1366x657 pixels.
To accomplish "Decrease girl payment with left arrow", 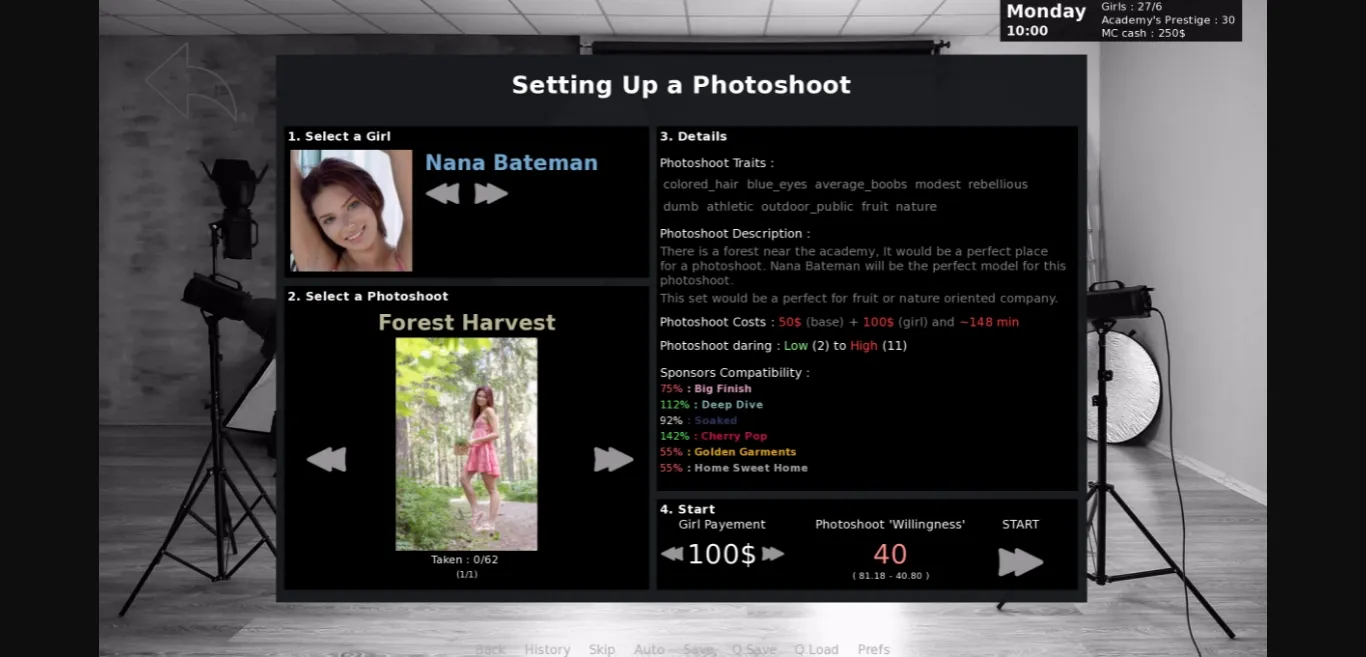I will click(672, 554).
